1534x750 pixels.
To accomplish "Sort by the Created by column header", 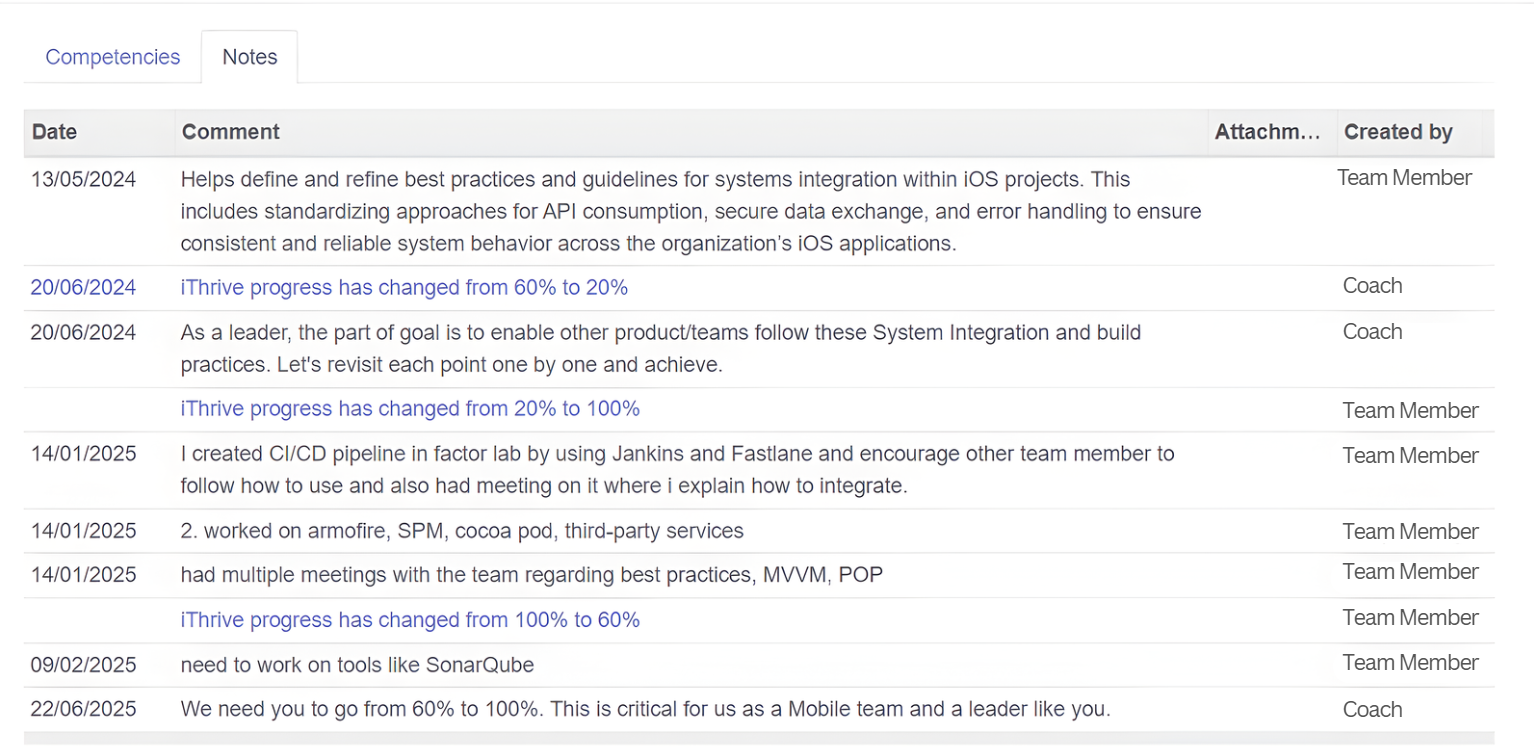I will 1397,132.
